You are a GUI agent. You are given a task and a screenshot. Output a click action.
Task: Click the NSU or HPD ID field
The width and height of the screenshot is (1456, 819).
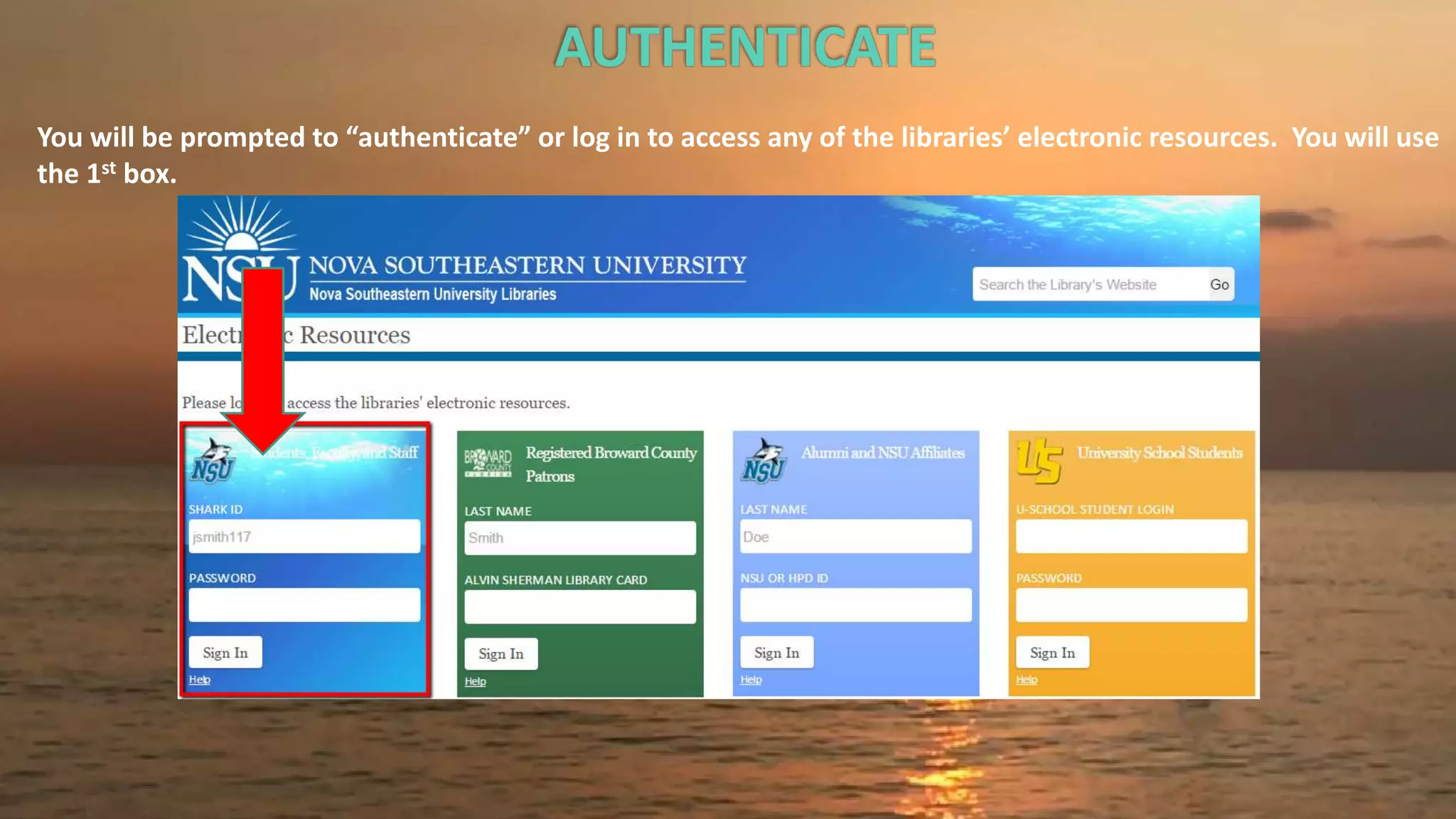pos(856,605)
